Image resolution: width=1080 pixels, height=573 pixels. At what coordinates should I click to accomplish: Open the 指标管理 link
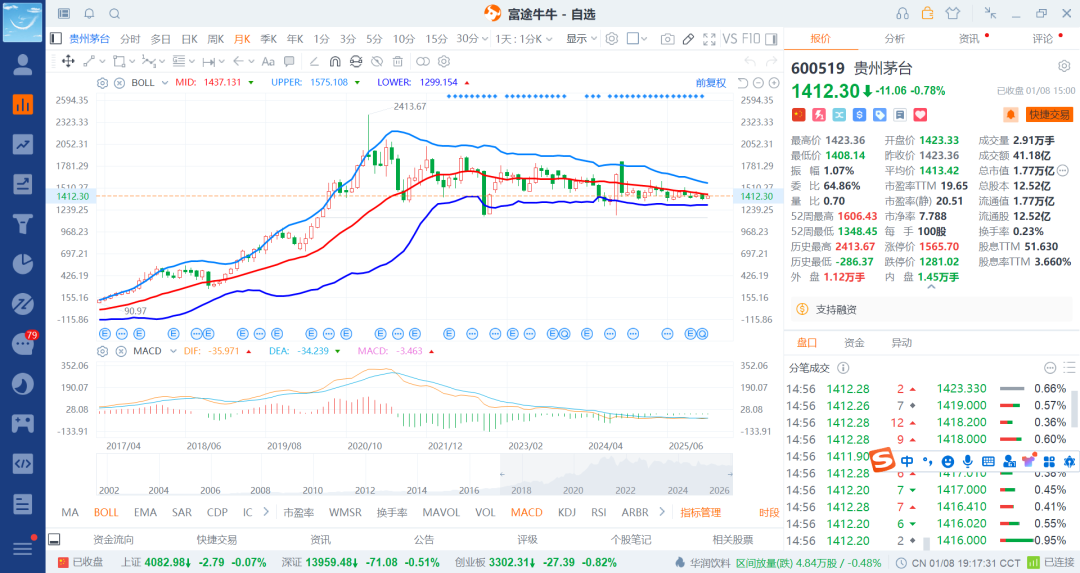[x=700, y=512]
